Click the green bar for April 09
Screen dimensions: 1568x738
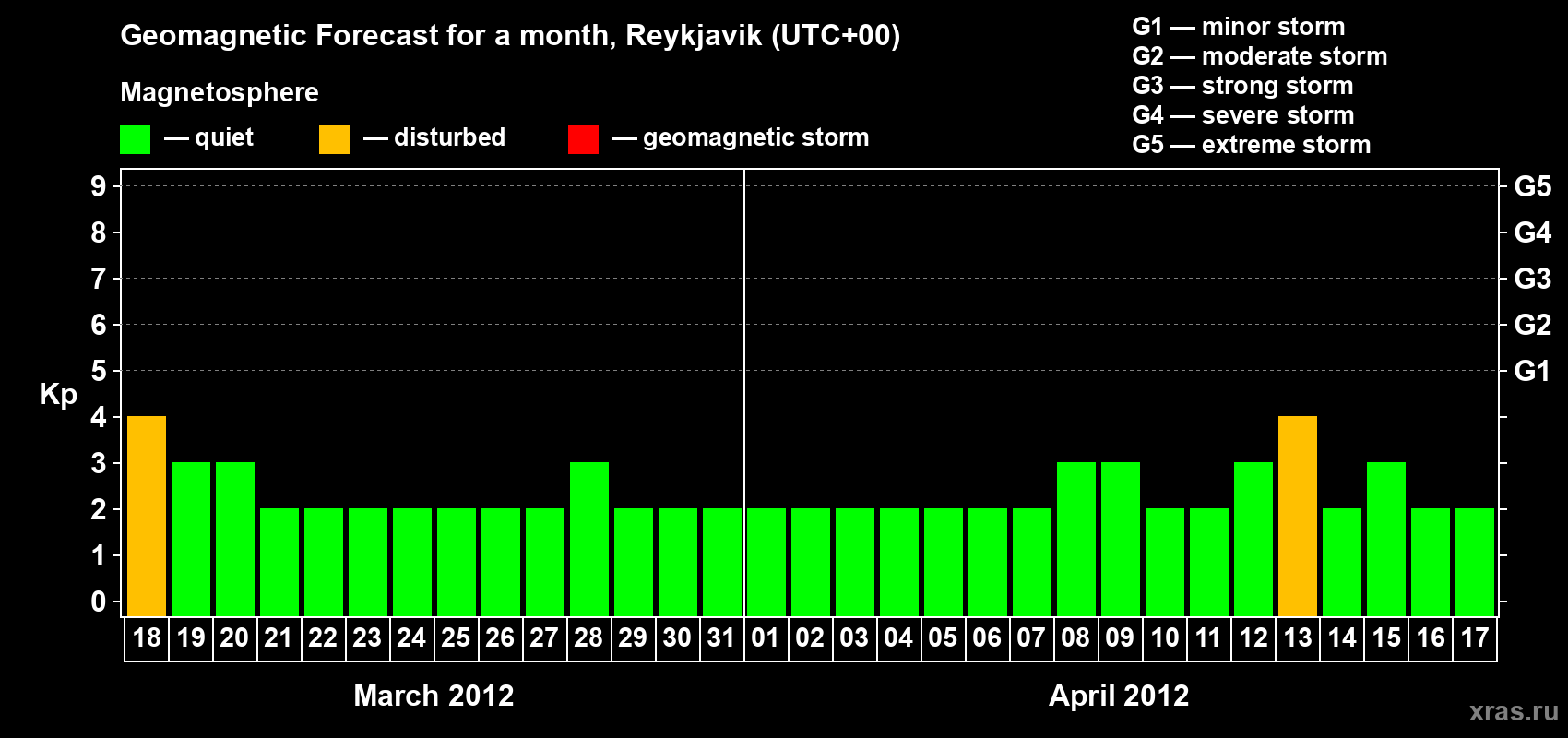1121,540
